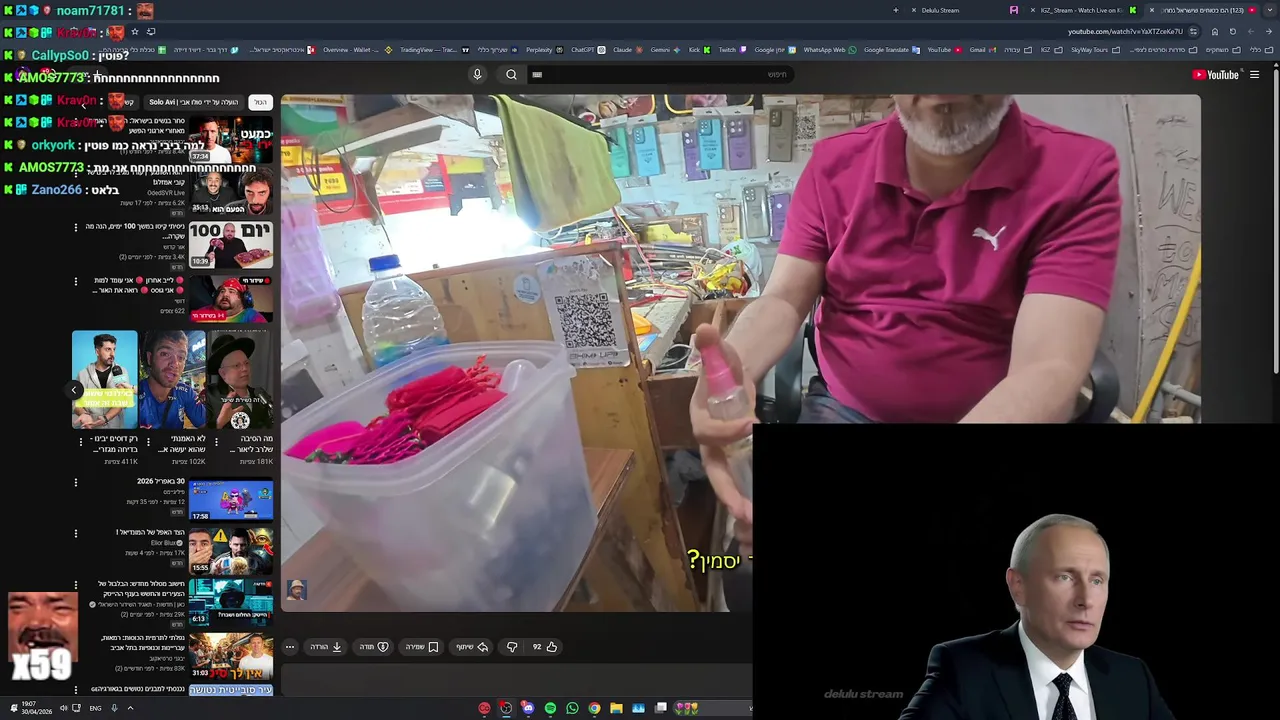Open the 35:13 OdedSVR Live video thumbnail
This screenshot has height=720, width=1280.
pyautogui.click(x=231, y=192)
